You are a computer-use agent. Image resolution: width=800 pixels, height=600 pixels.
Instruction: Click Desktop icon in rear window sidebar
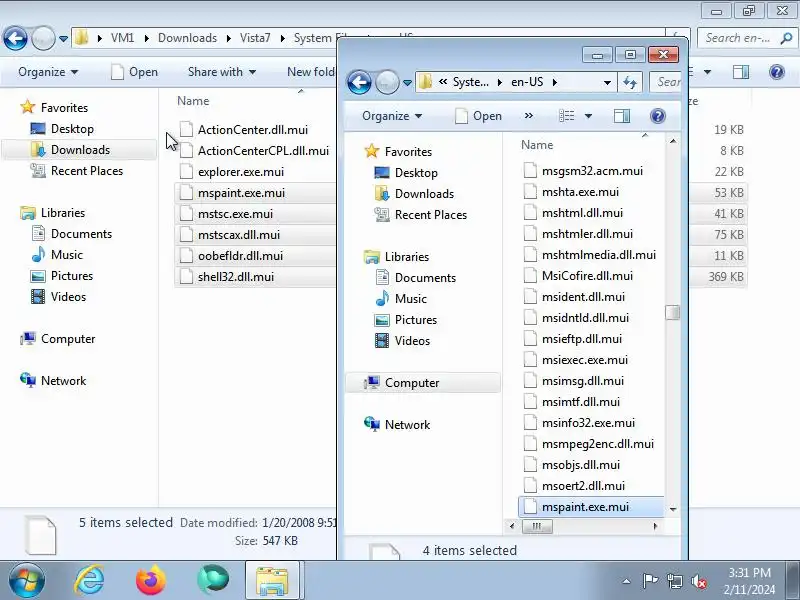38,129
